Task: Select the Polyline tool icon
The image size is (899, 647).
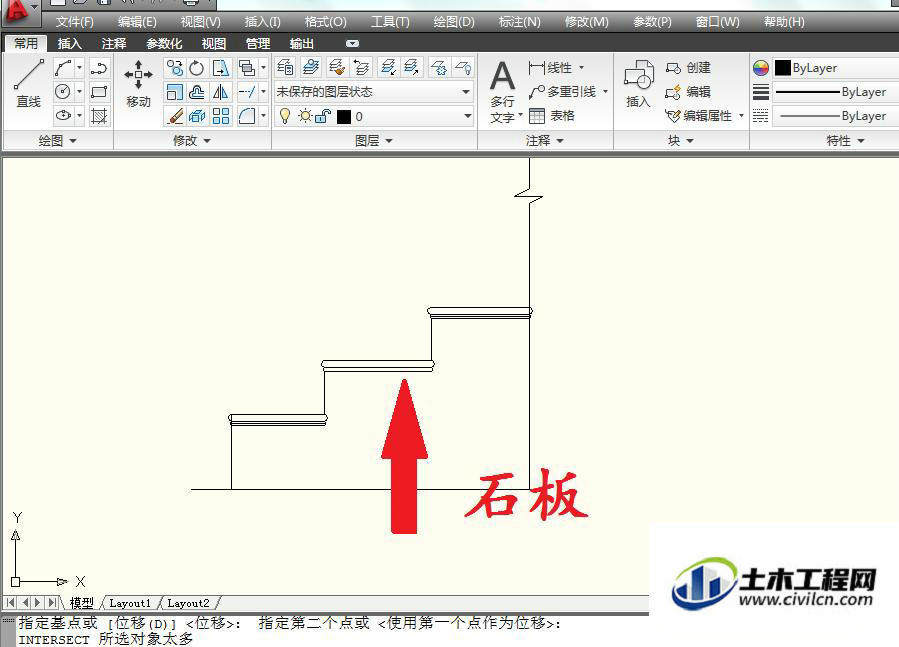Action: click(99, 68)
